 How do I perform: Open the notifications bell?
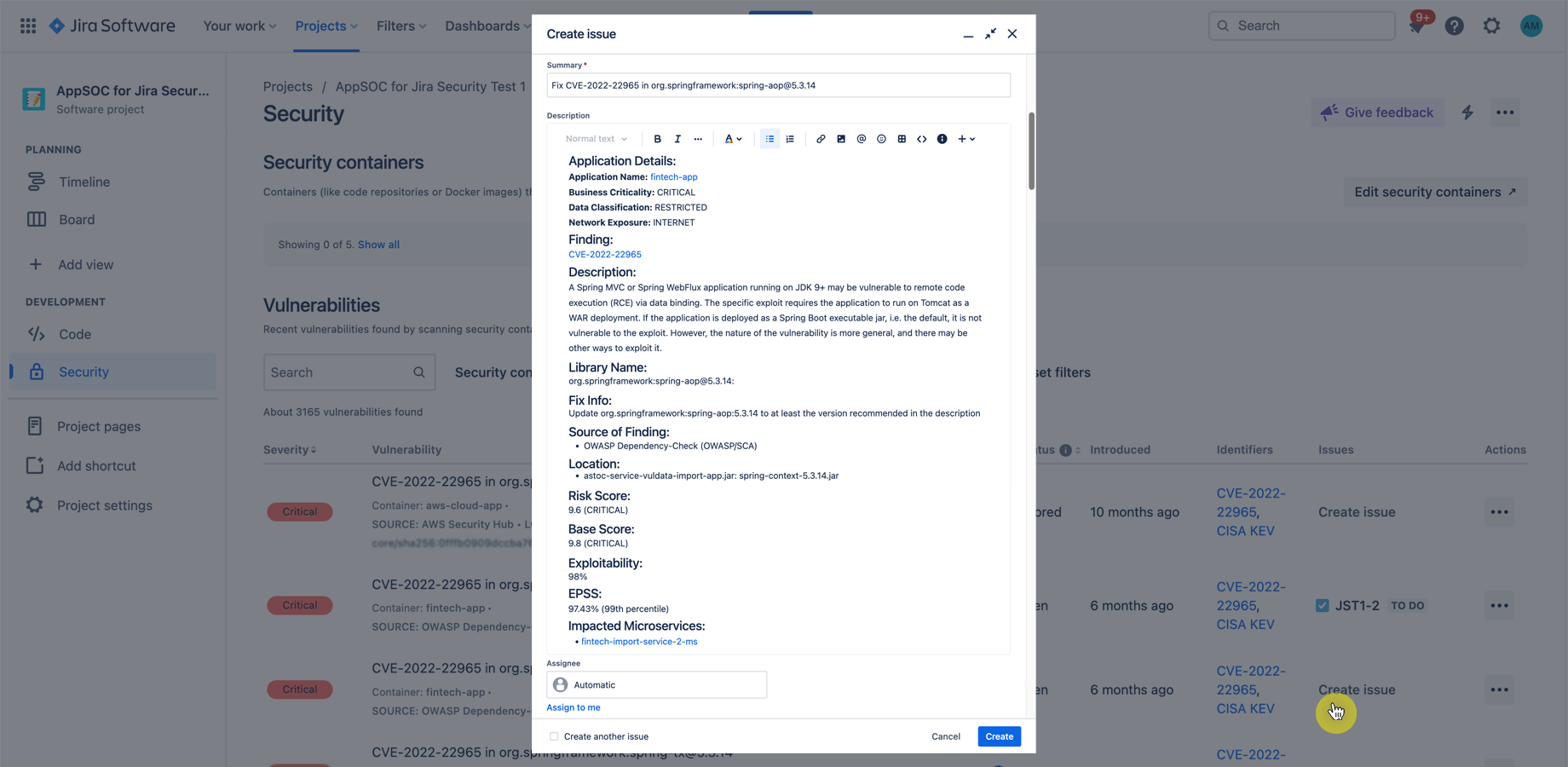pos(1417,26)
